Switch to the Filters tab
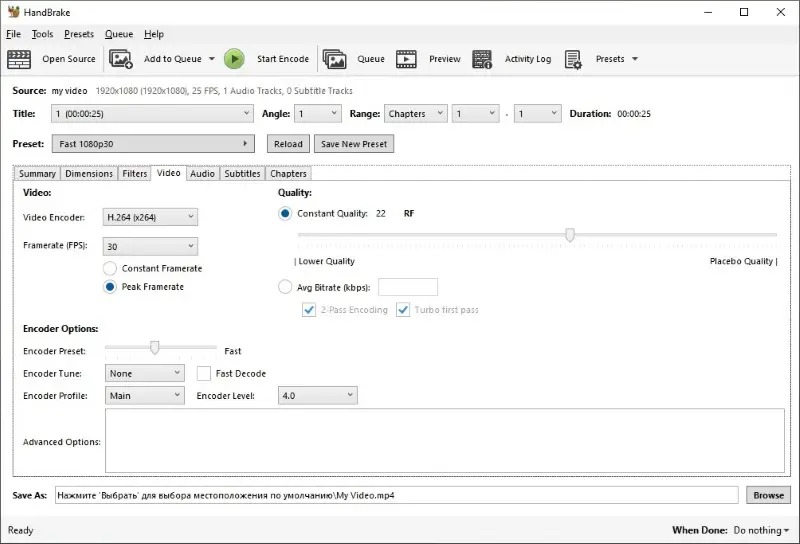The image size is (800, 544). [135, 174]
